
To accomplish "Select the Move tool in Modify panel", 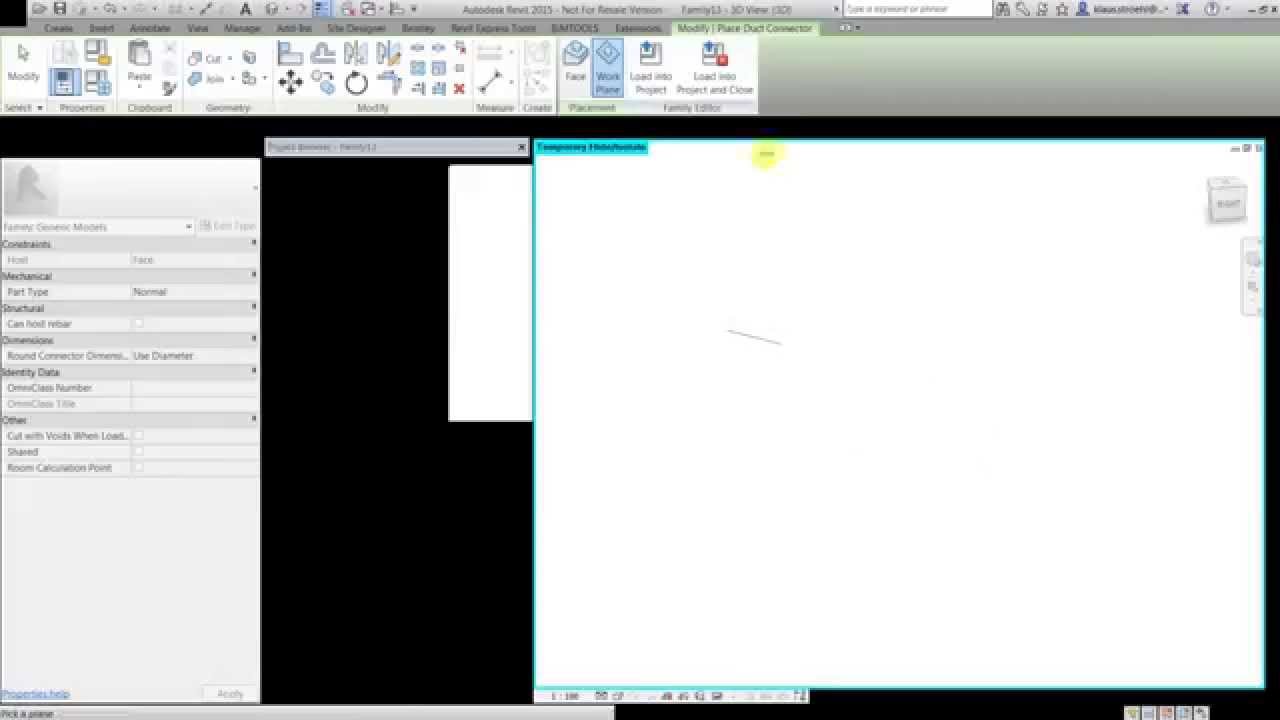I will pos(291,83).
